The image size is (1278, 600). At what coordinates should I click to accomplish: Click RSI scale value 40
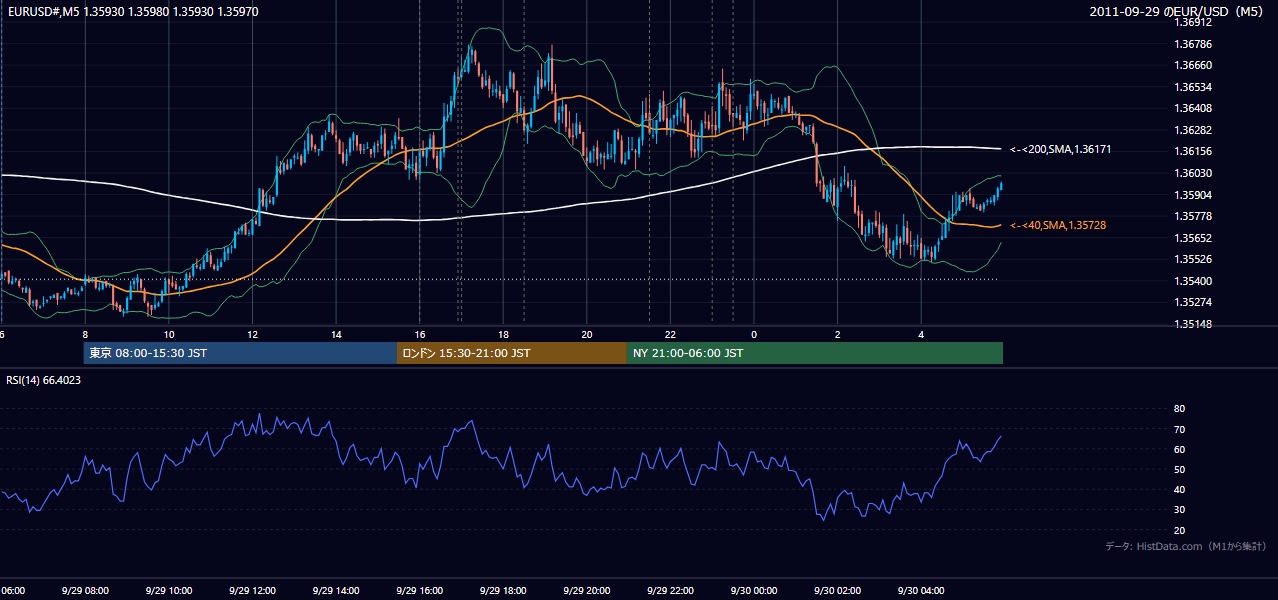1179,489
